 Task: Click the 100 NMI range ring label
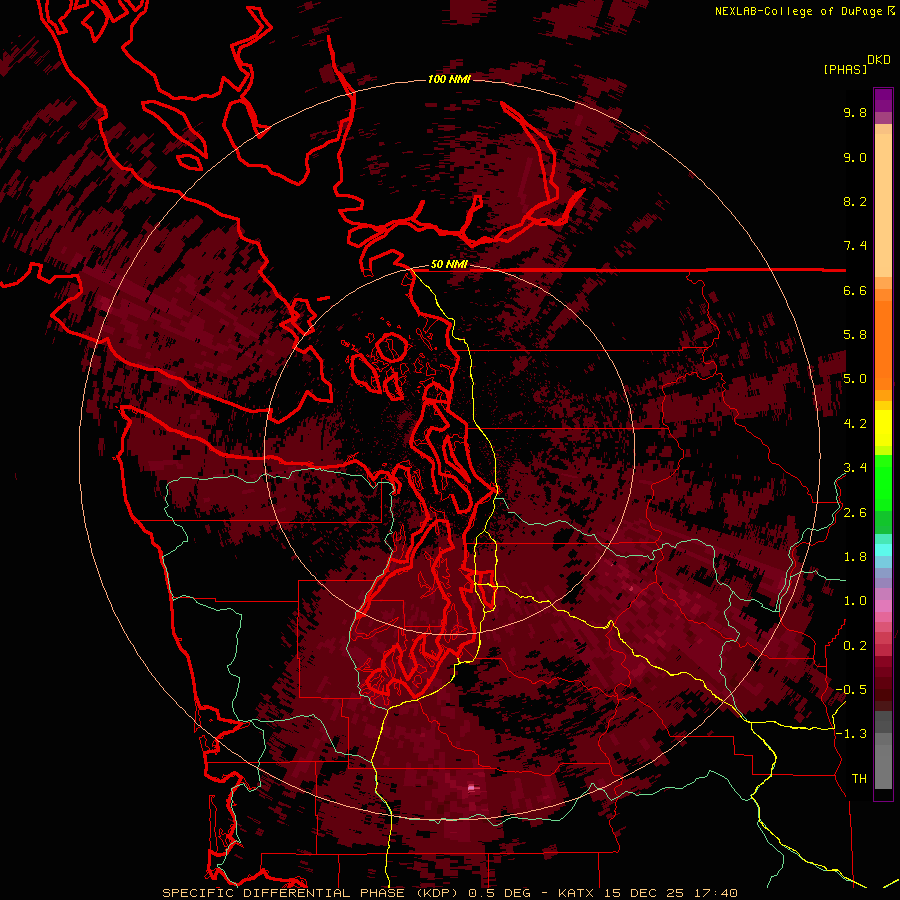[449, 79]
